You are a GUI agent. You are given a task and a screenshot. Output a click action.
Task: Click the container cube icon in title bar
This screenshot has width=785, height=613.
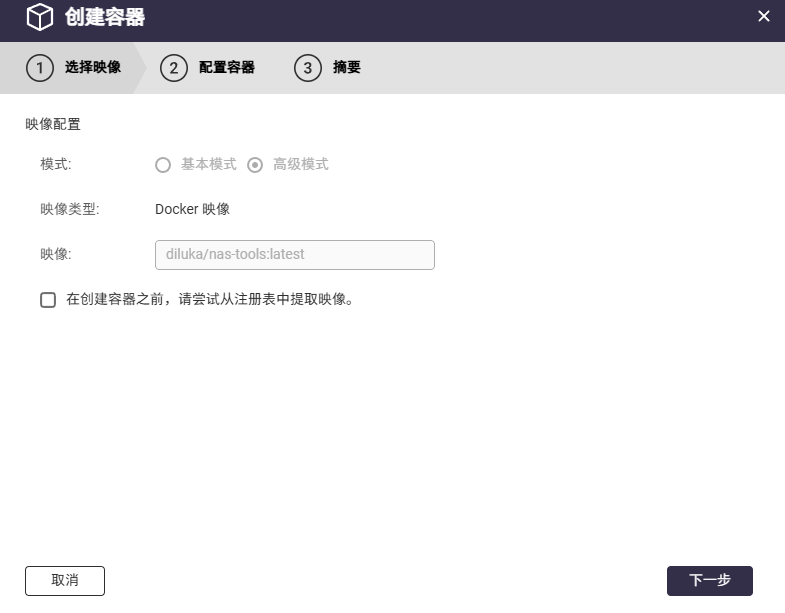tap(40, 17)
